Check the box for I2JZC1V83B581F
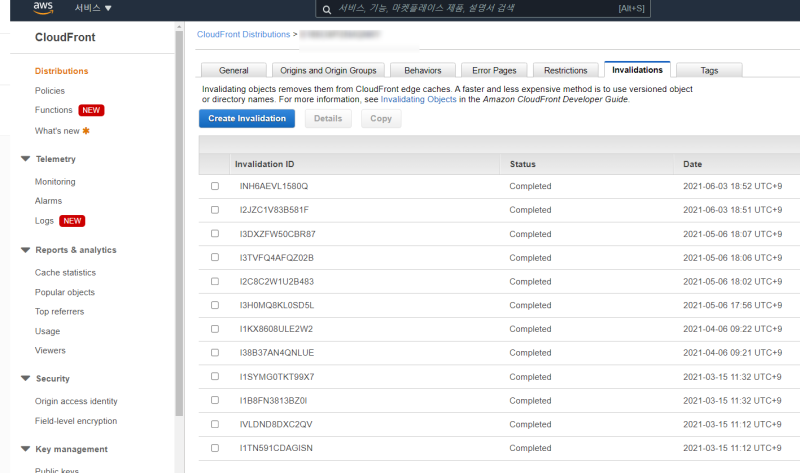 [x=215, y=210]
